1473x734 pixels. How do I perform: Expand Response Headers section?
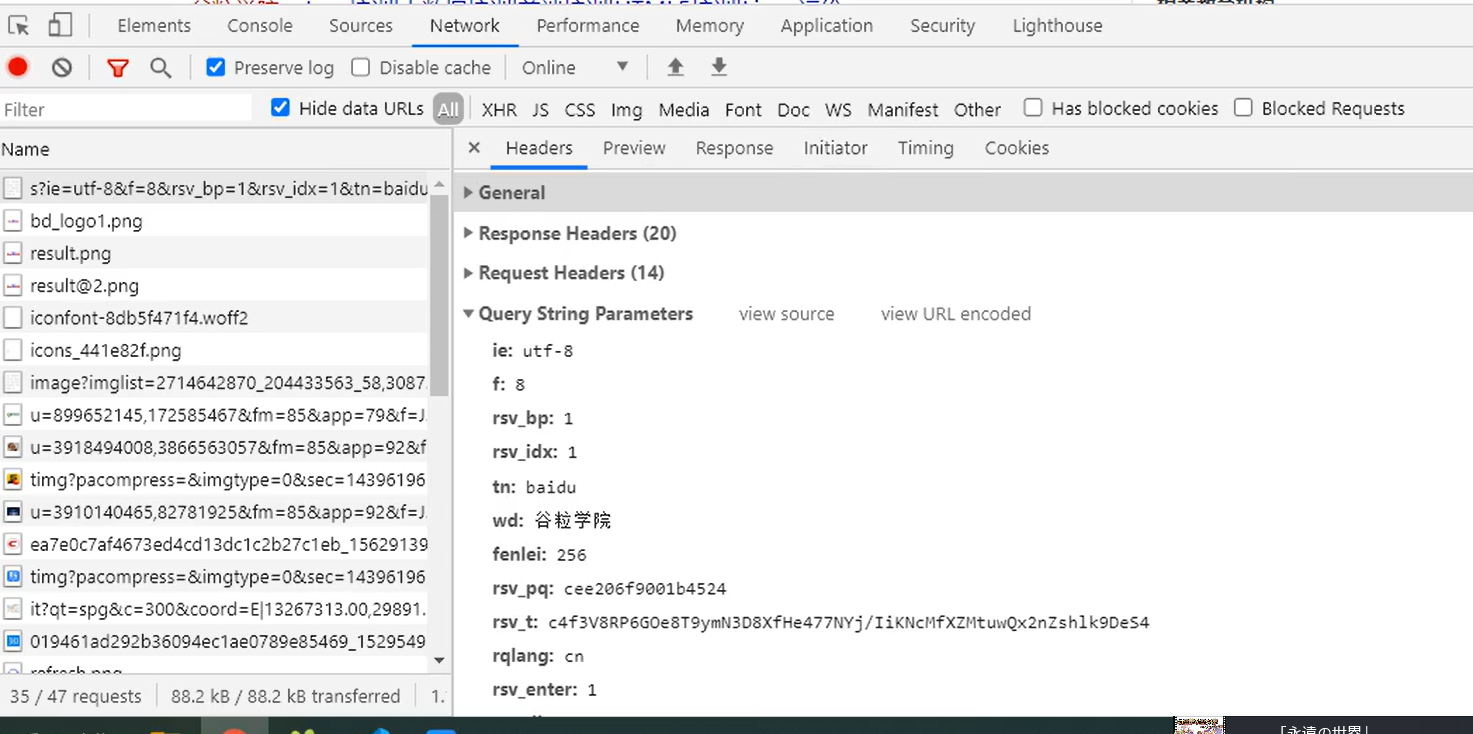coord(577,233)
